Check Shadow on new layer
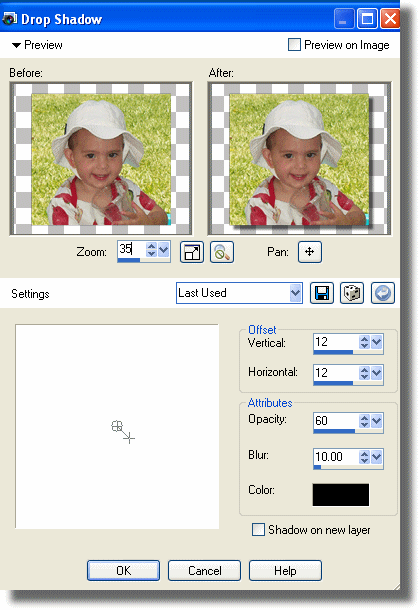 (x=258, y=529)
